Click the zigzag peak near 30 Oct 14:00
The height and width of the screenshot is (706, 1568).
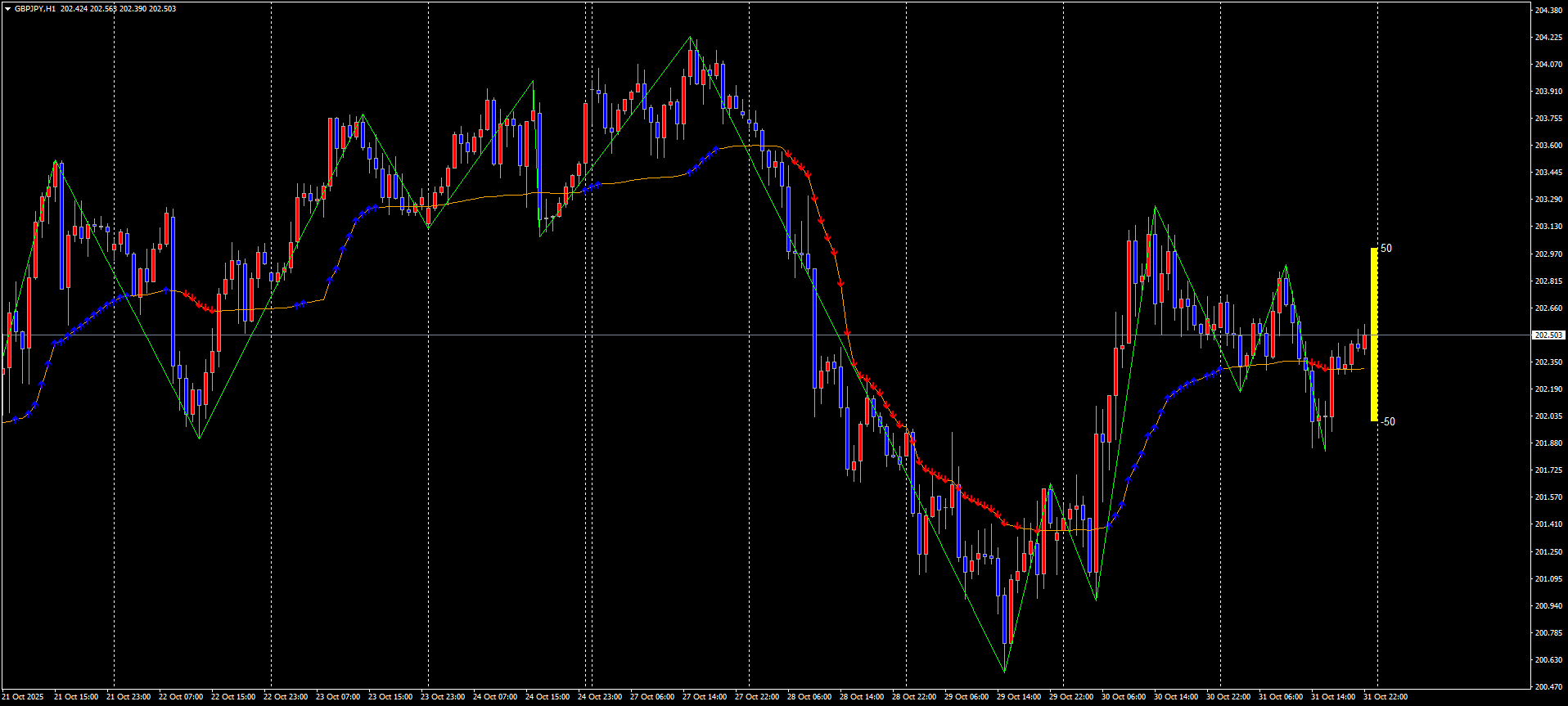(1155, 207)
